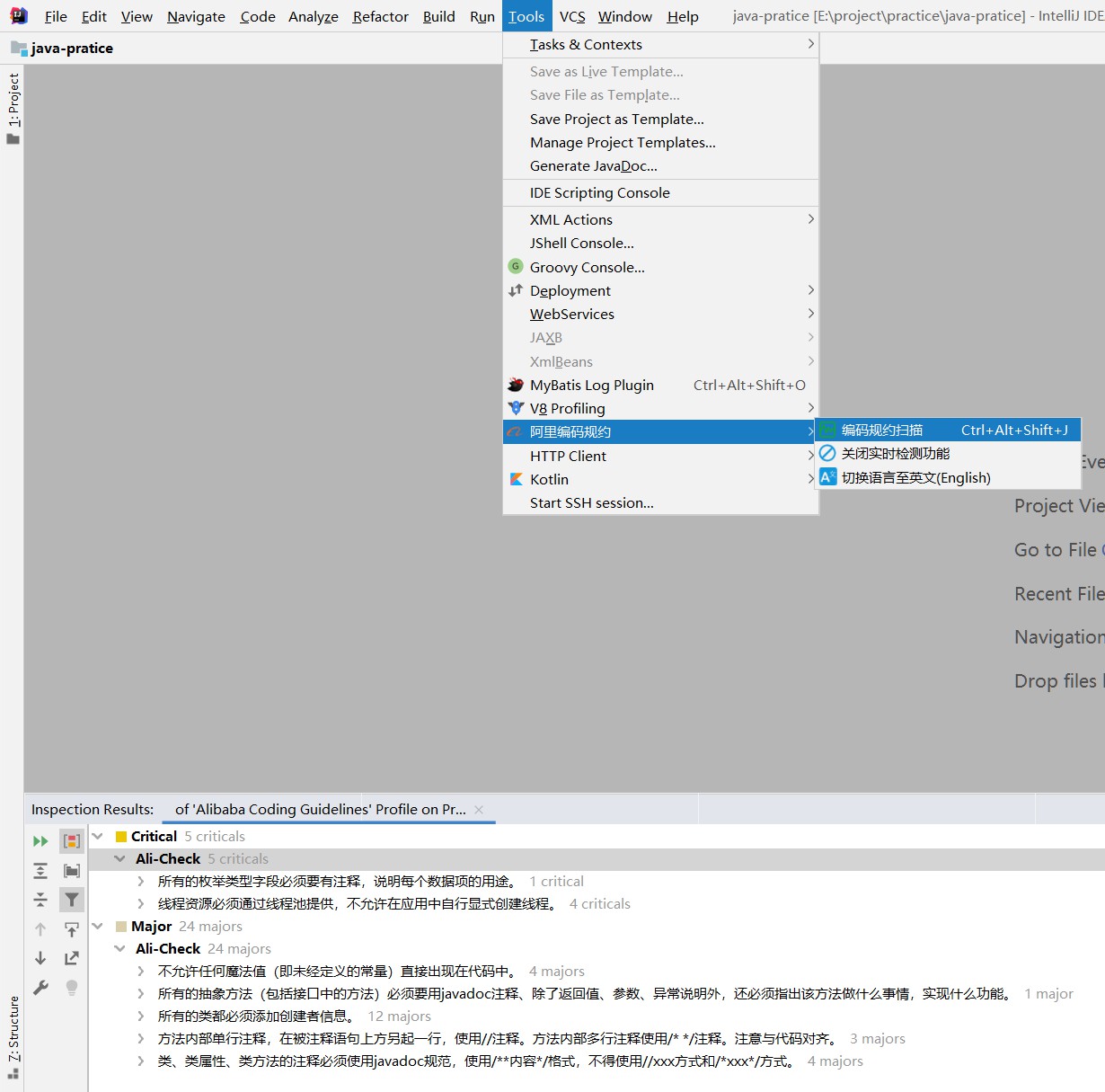Screen dimensions: 1105x1092
Task: Open the VCS menu
Action: [571, 16]
